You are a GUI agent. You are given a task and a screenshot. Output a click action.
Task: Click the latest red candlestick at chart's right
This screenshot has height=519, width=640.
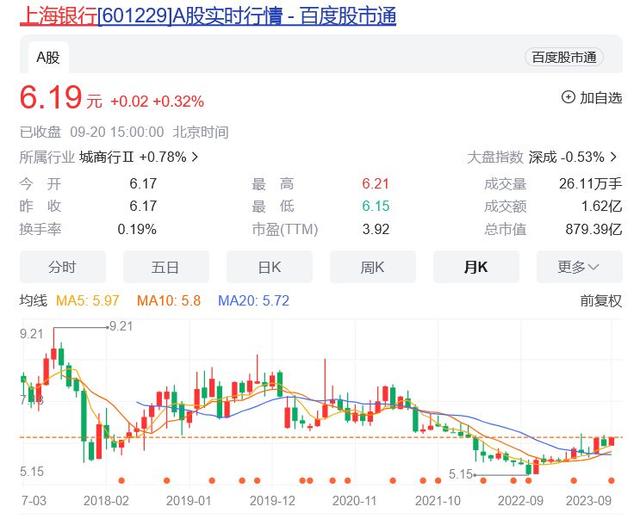pos(611,441)
